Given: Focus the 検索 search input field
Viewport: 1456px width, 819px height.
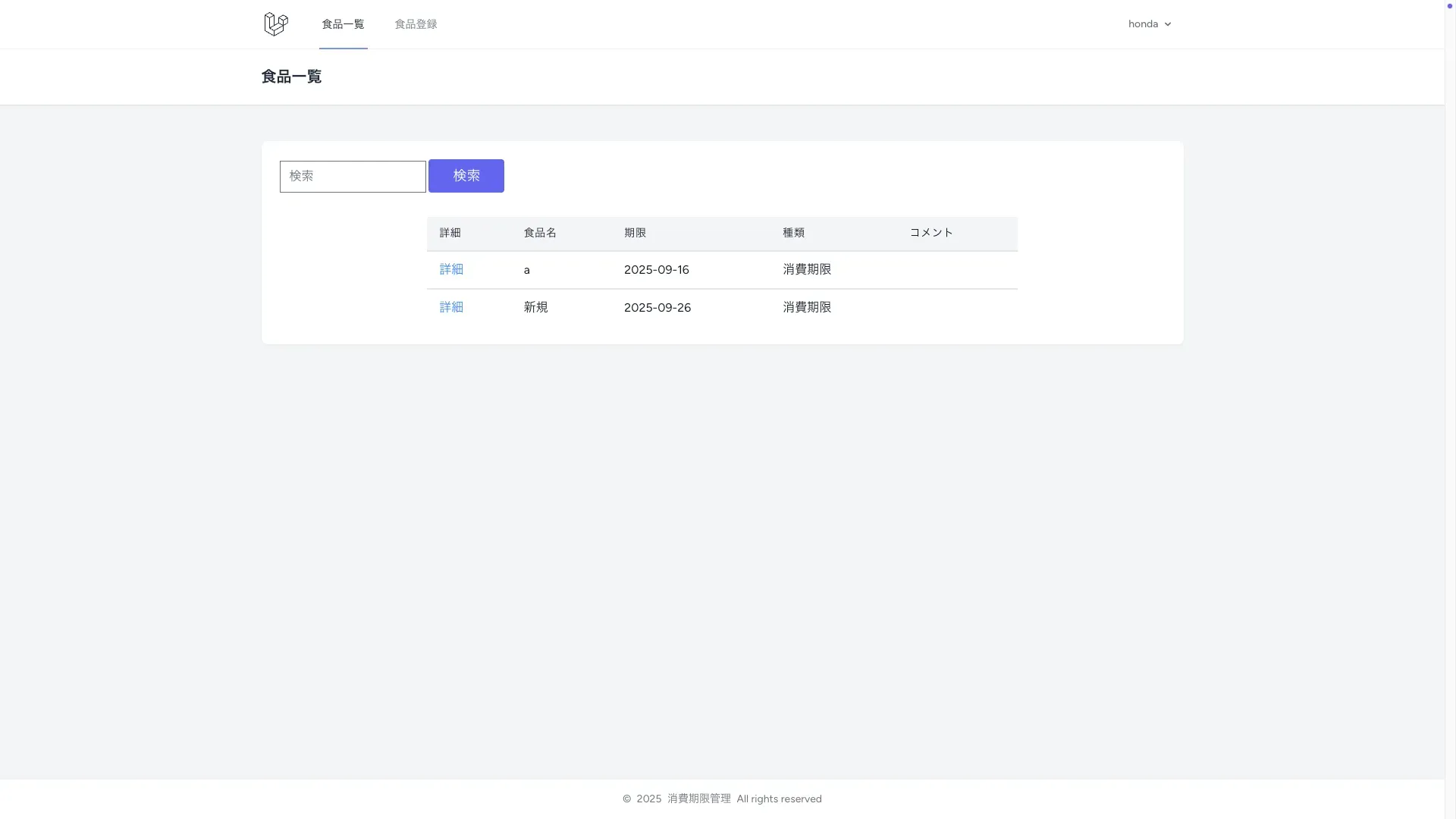Looking at the screenshot, I should click(x=353, y=177).
